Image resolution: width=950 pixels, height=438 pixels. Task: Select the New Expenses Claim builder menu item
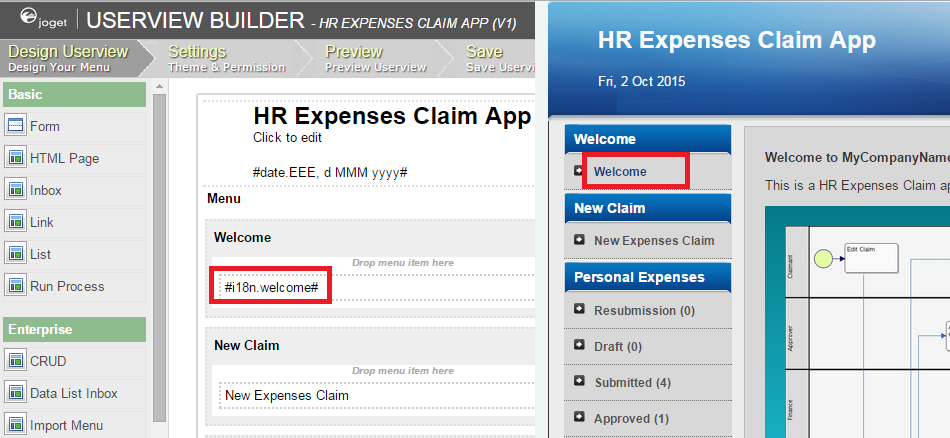[287, 396]
